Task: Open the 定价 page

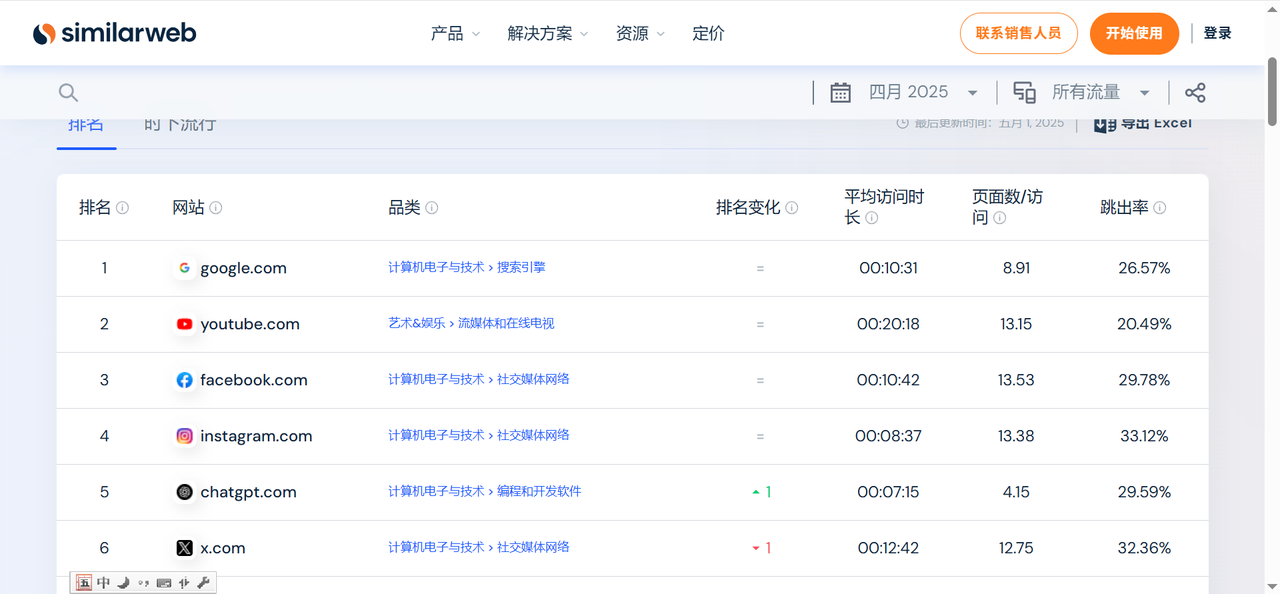Action: tap(708, 33)
